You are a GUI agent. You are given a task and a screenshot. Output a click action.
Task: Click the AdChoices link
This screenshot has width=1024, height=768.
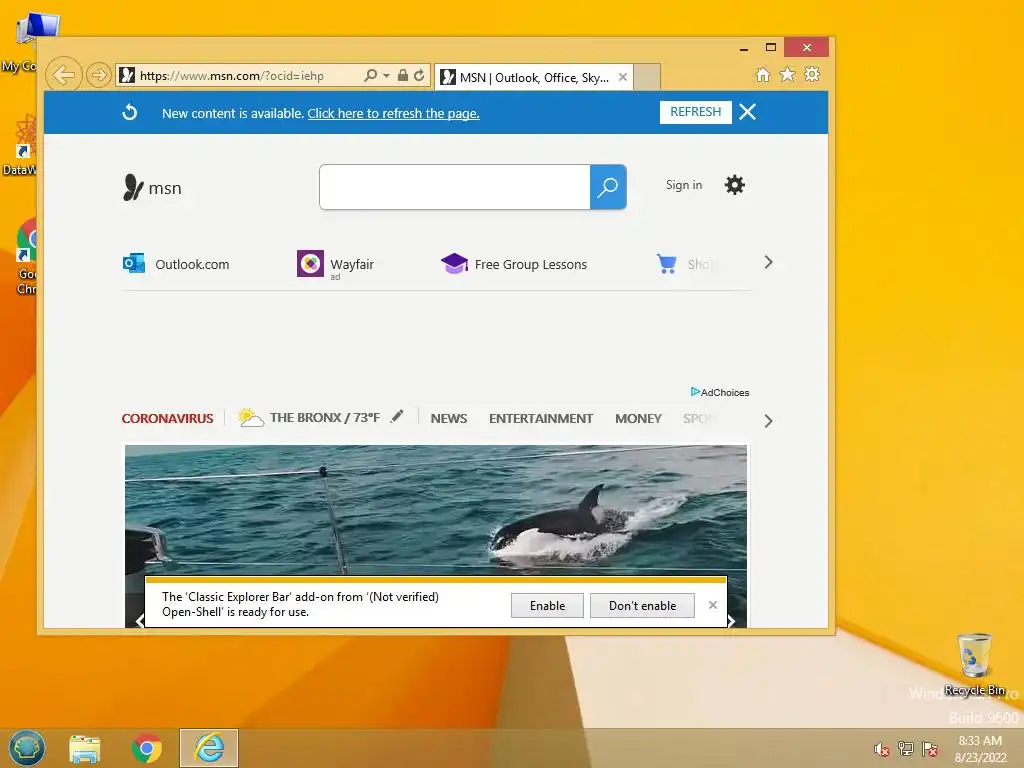tap(720, 392)
